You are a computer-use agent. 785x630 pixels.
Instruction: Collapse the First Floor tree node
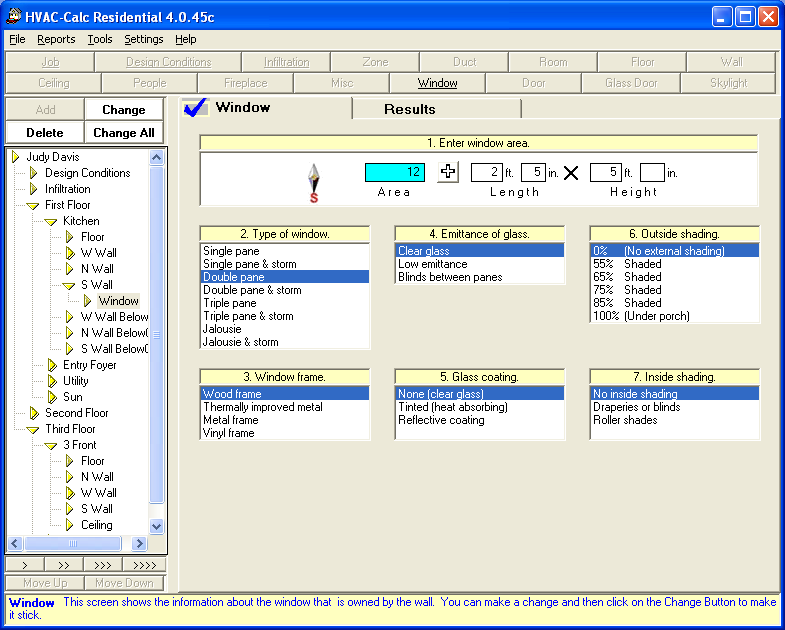click(33, 205)
